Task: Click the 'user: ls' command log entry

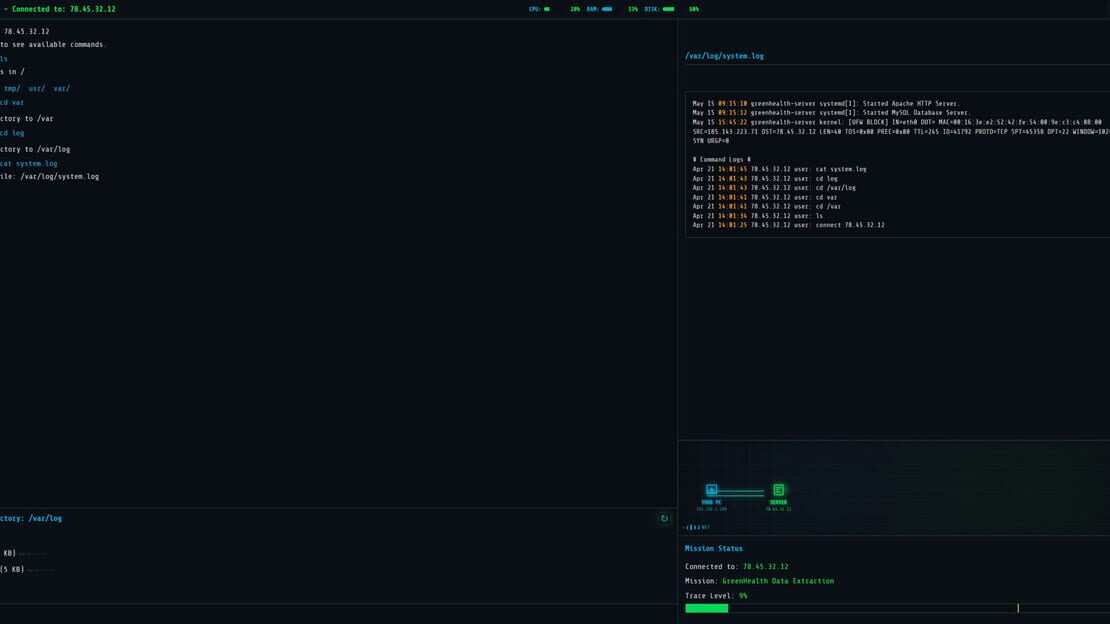Action: click(757, 216)
